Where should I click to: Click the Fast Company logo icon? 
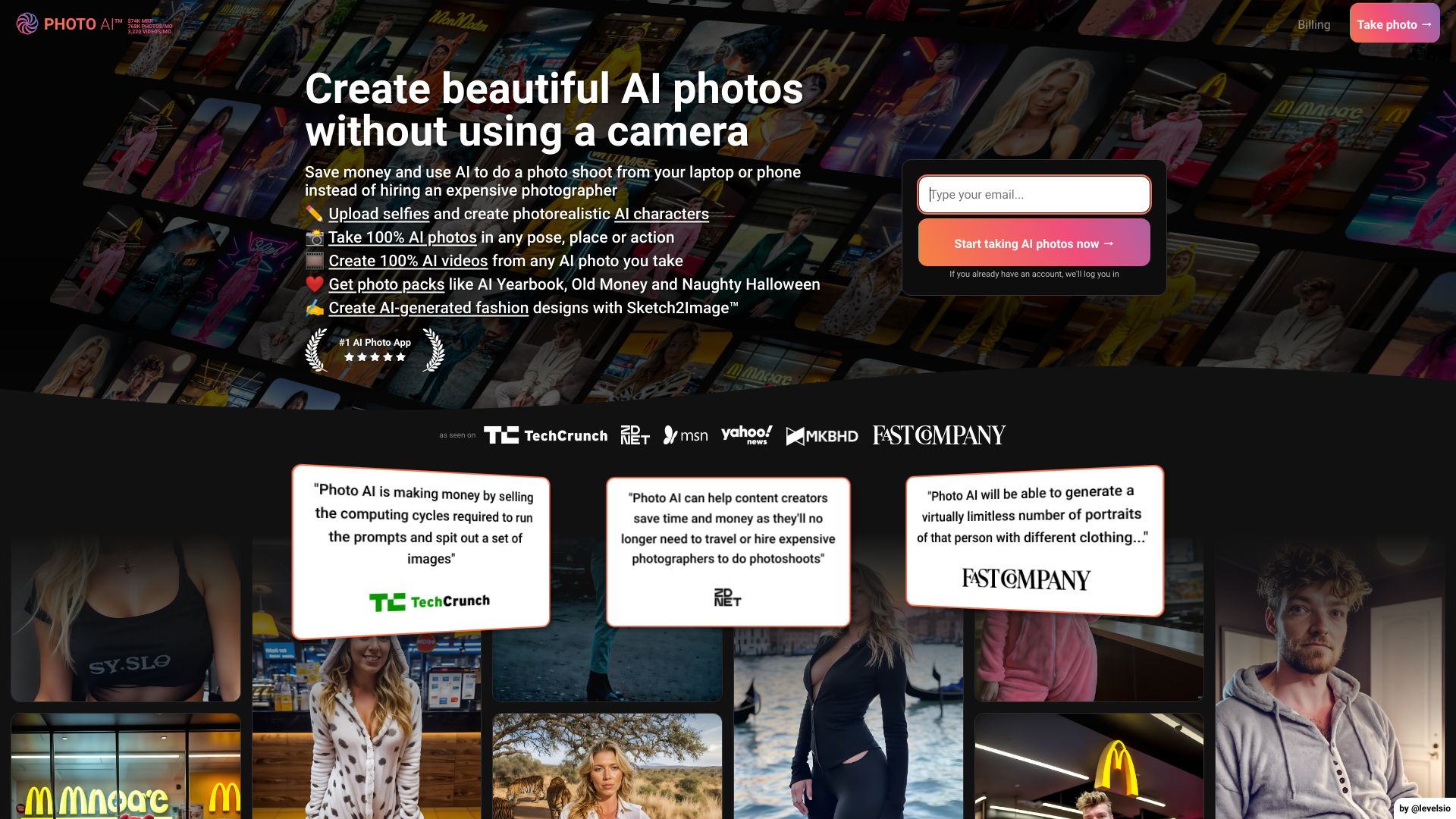938,434
